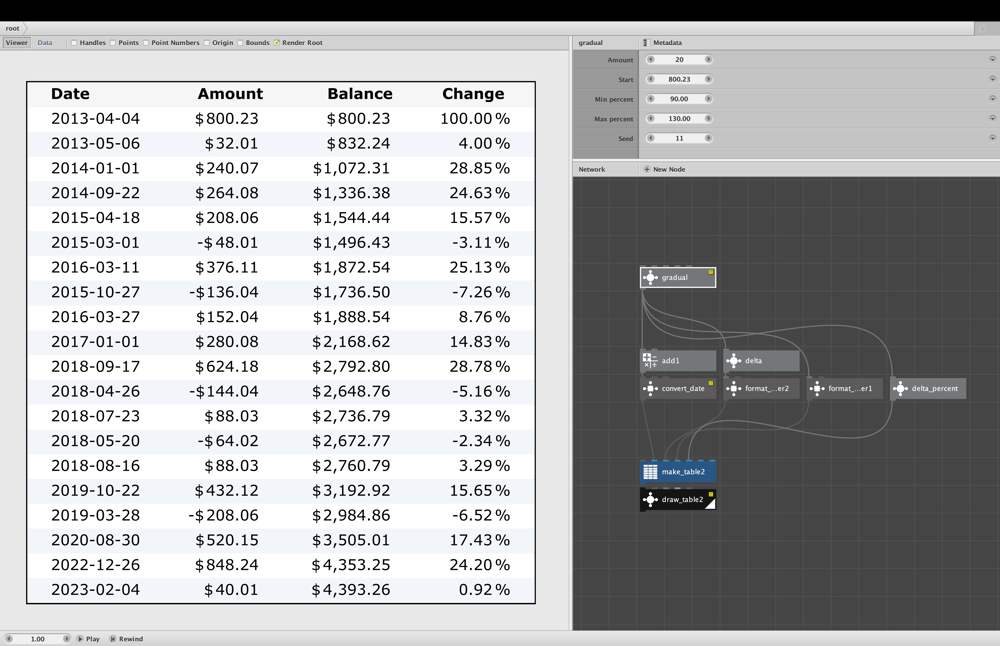The height and width of the screenshot is (646, 1000).
Task: Click balance cell $4,393.26
Action: tap(351, 590)
